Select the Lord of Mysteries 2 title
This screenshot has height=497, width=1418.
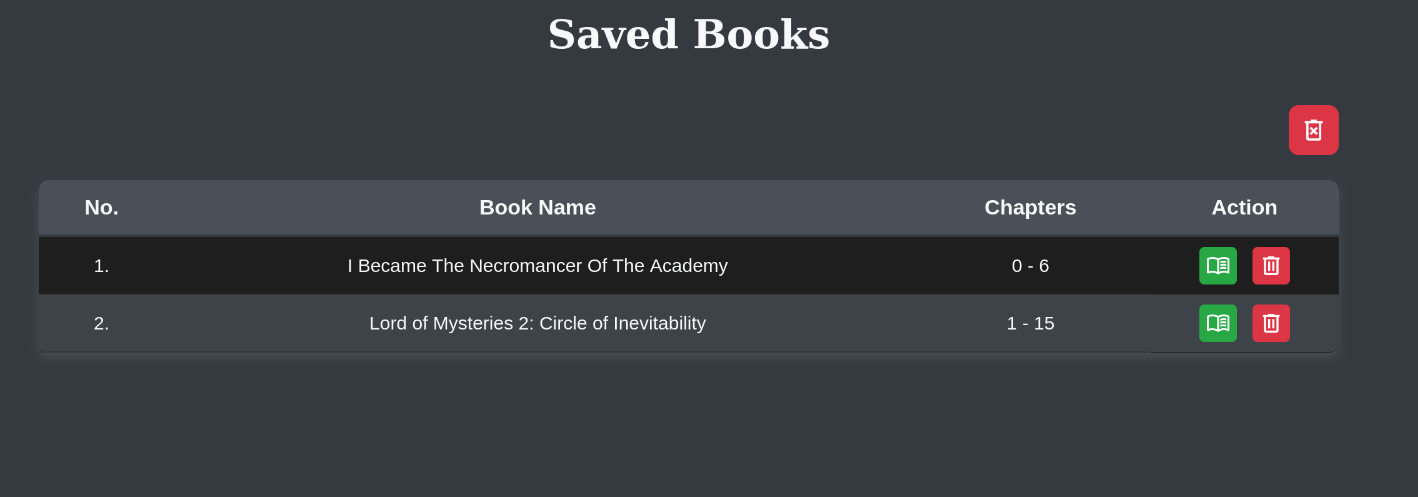point(537,323)
